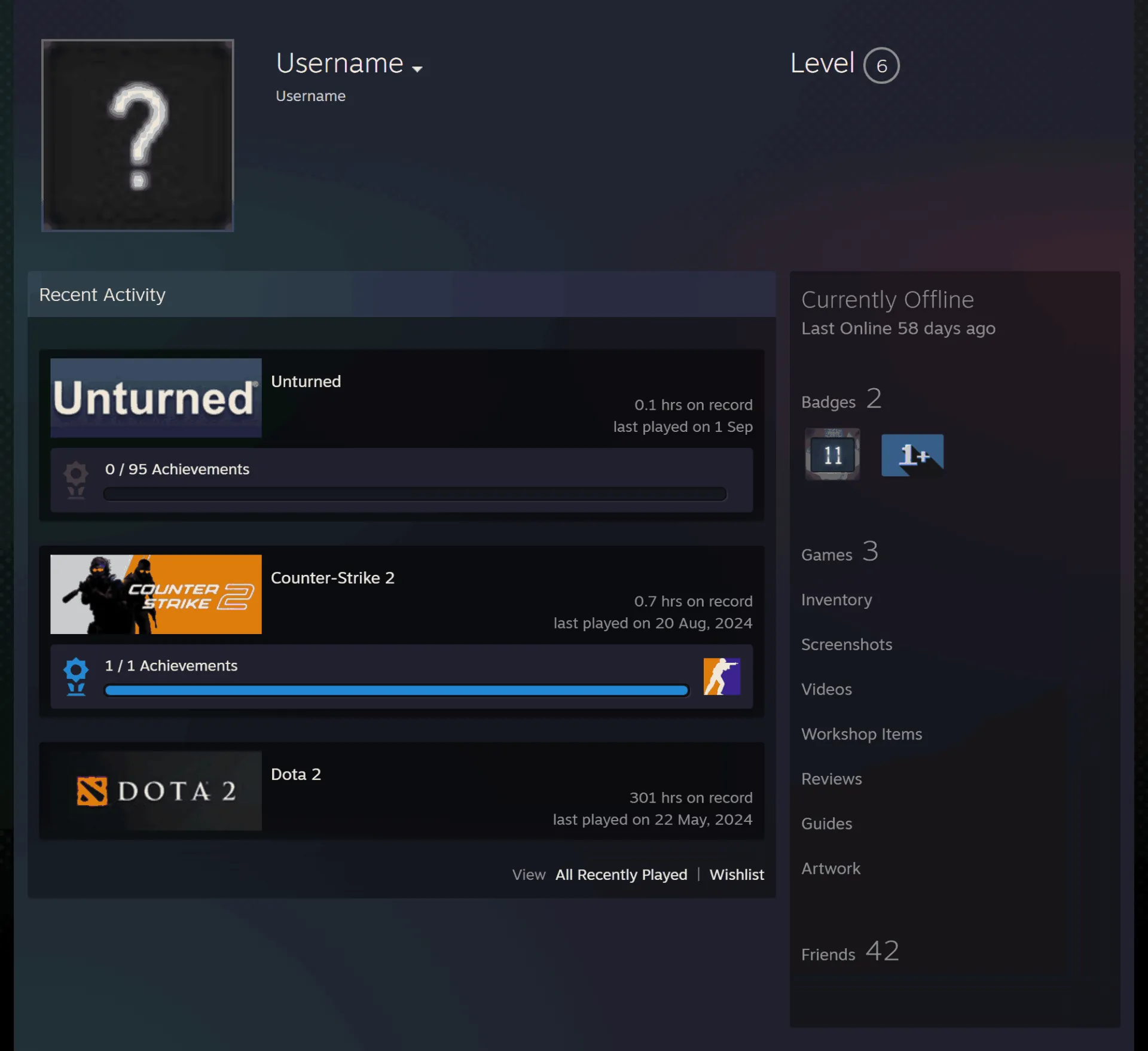This screenshot has height=1051, width=1148.
Task: Open the Videos link
Action: point(826,689)
